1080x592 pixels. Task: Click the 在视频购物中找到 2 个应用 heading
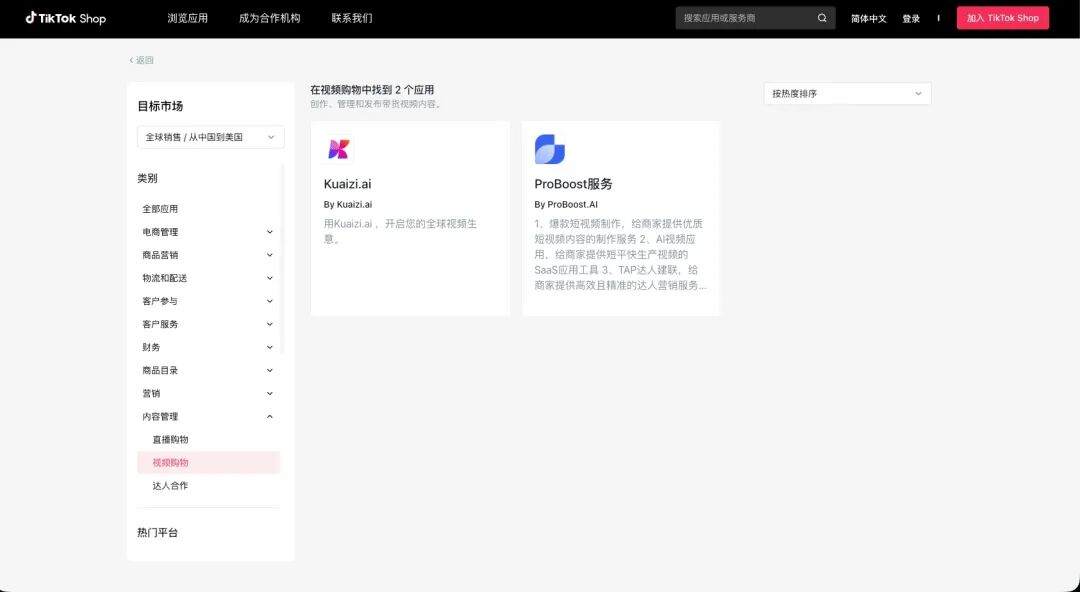(x=372, y=90)
